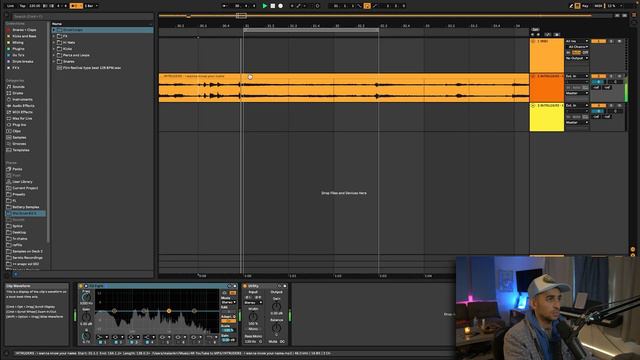Viewport: 640px width, 360px height.
Task: Toggle the Utility Mono switch
Action: 253,329
